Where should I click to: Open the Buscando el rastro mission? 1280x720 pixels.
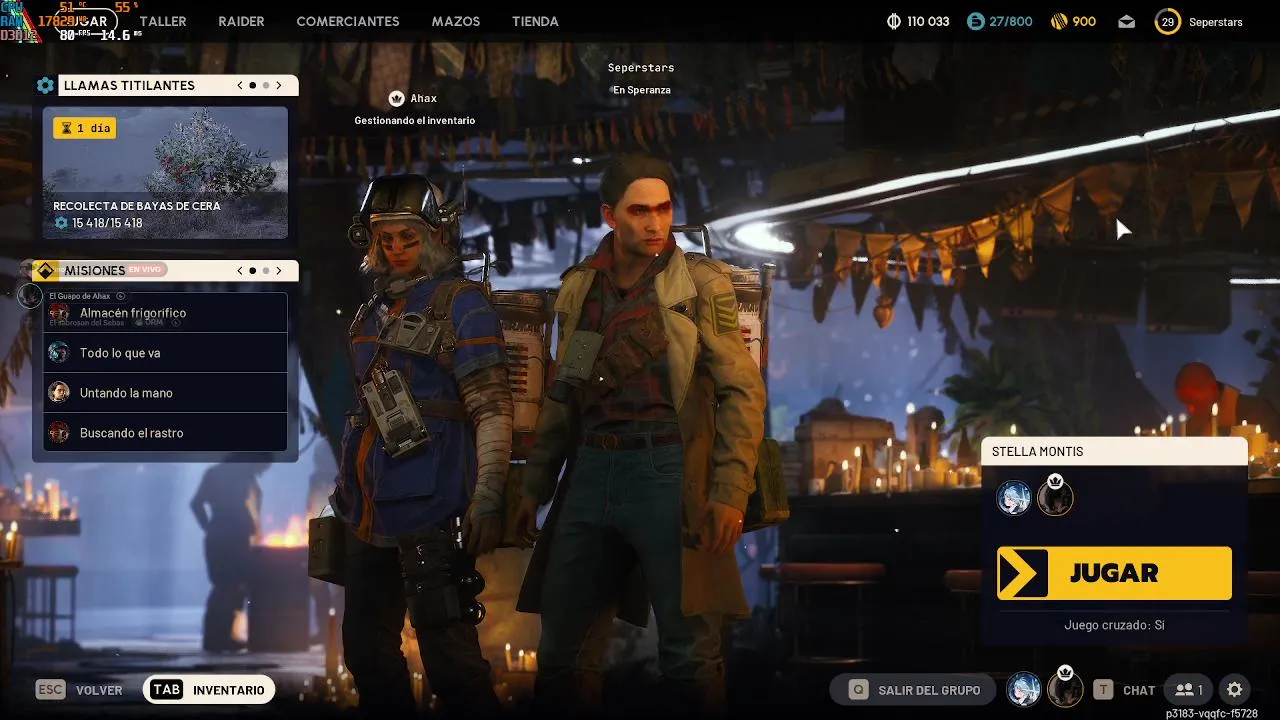(165, 433)
